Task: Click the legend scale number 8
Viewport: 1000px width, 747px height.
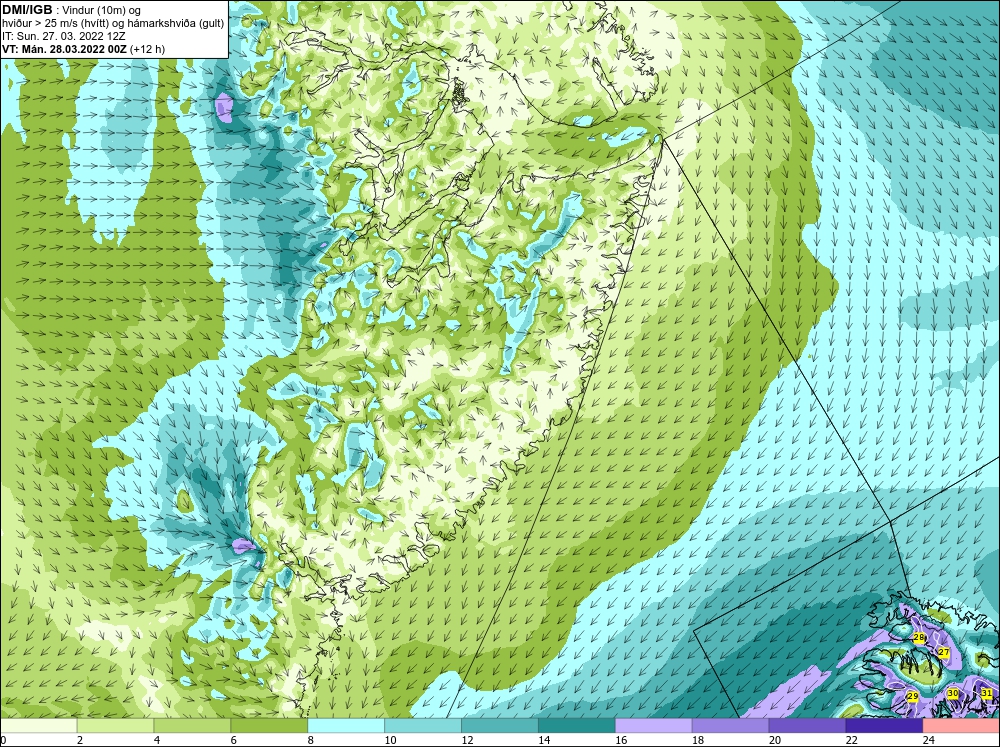Action: click(311, 740)
